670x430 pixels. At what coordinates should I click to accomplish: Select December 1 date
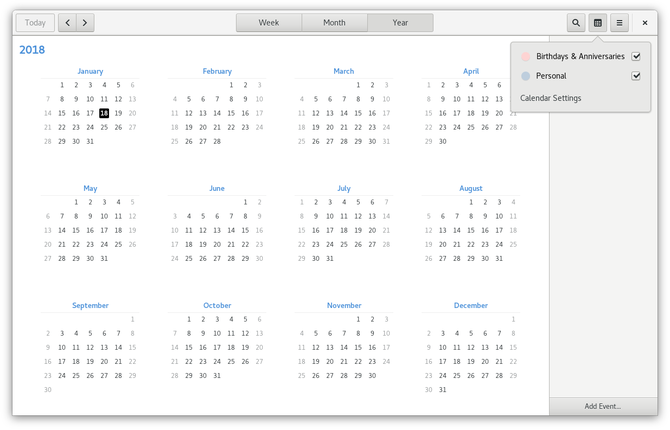pos(513,319)
